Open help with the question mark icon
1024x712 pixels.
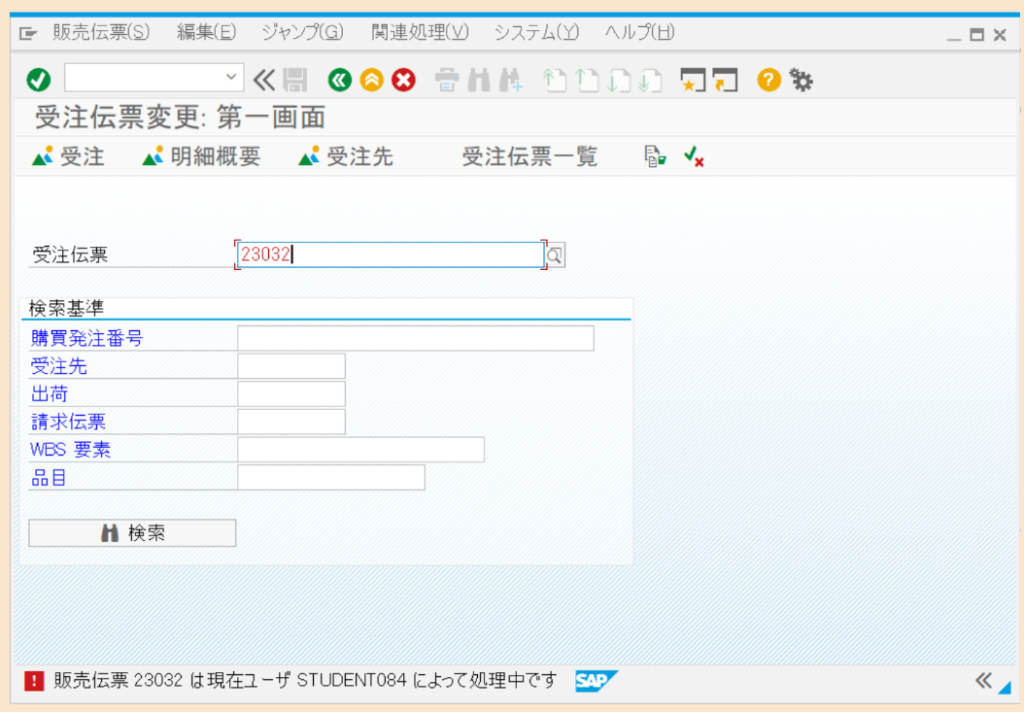[767, 80]
